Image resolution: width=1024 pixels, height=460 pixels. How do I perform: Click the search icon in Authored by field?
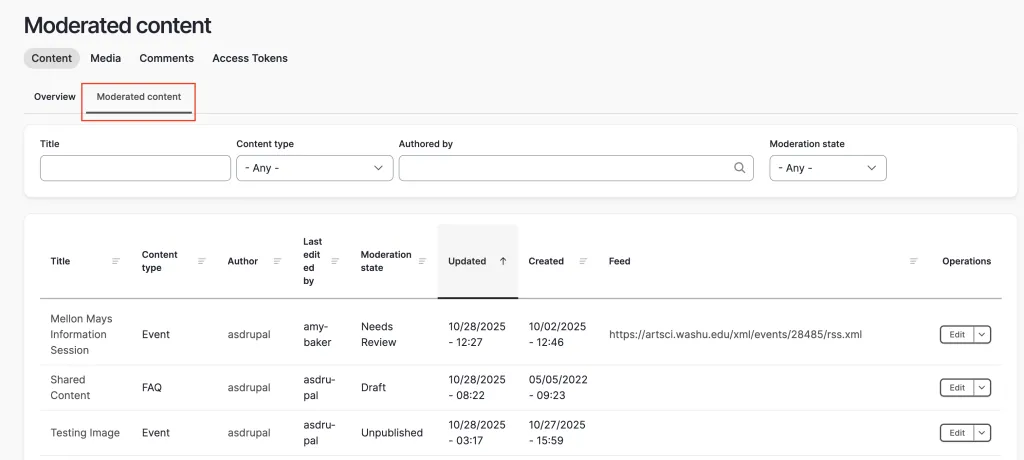[x=740, y=168]
